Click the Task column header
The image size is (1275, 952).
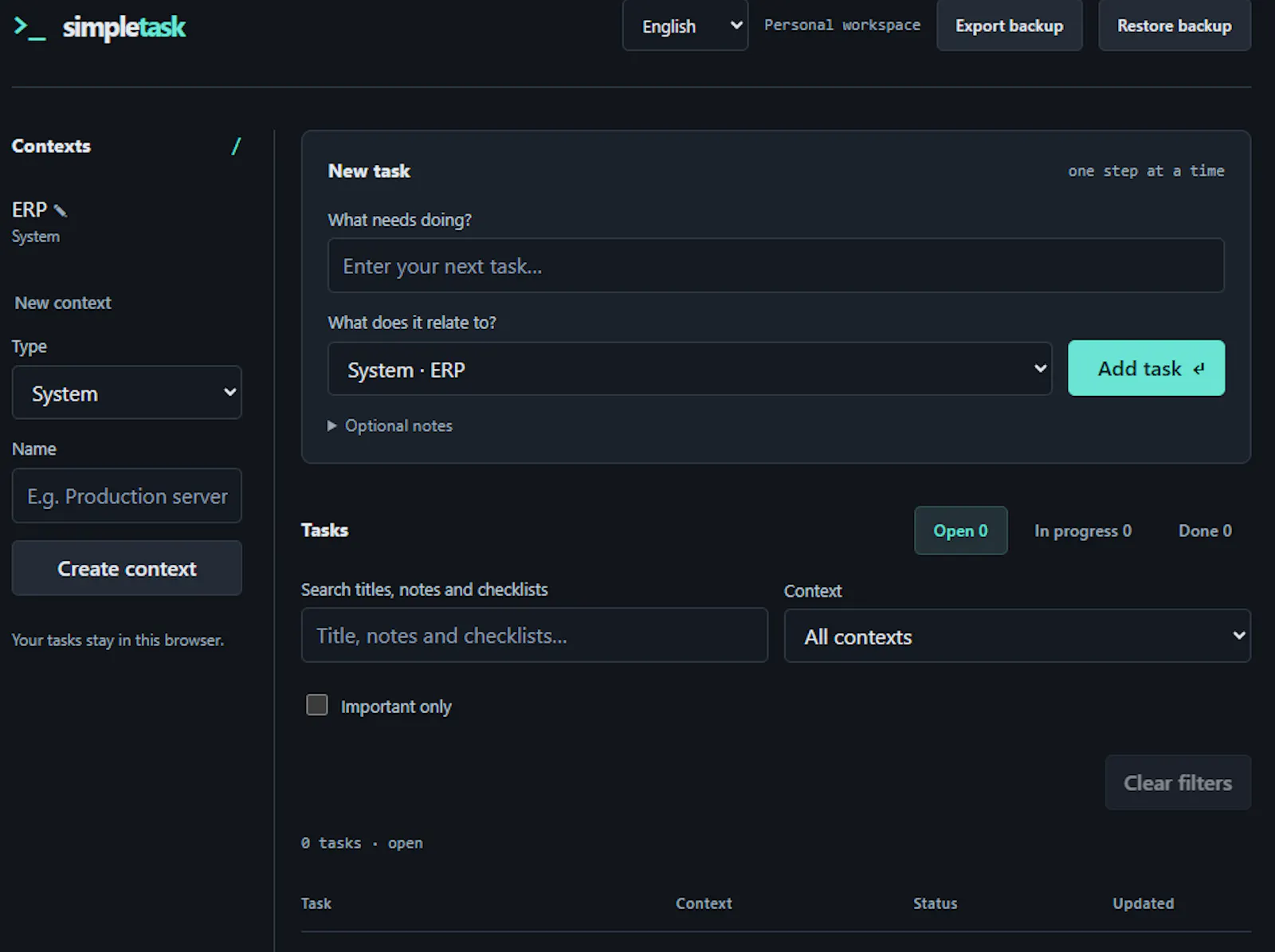point(316,903)
